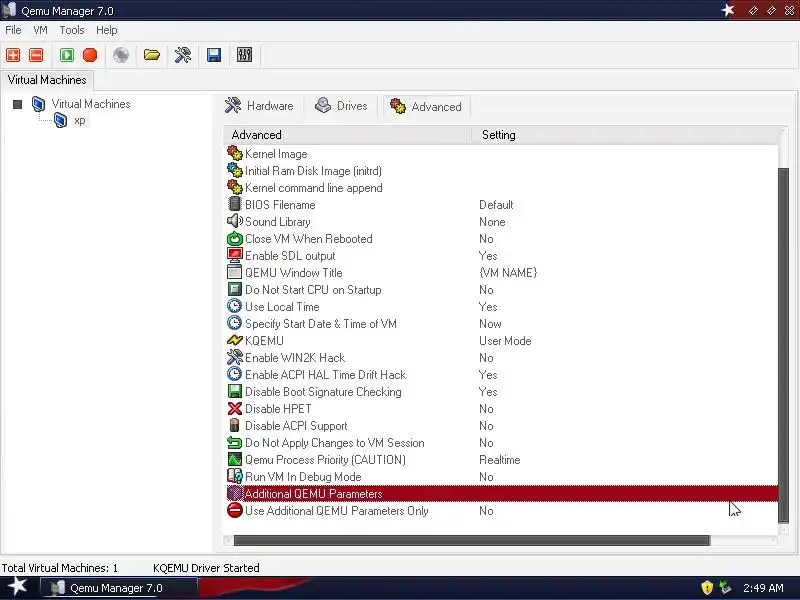Viewport: 800px width, 600px height.
Task: Switch to the Drives tab
Action: pos(341,106)
